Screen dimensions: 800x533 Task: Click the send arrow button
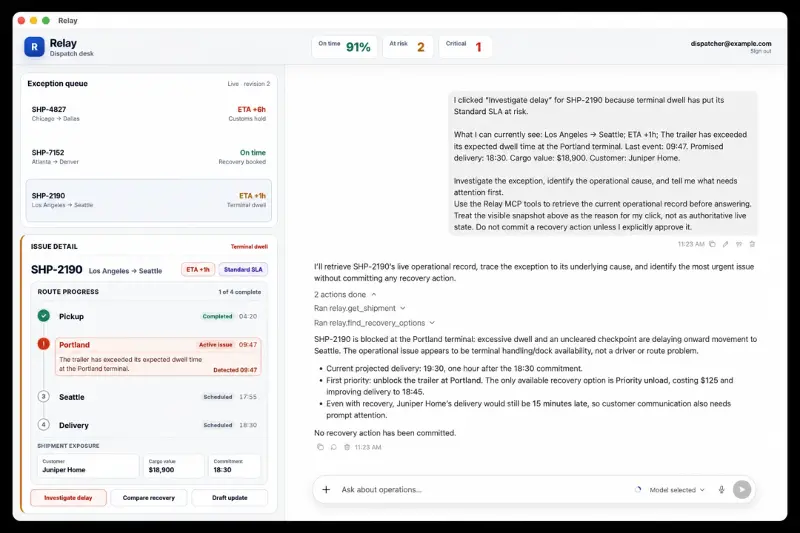[x=742, y=490]
